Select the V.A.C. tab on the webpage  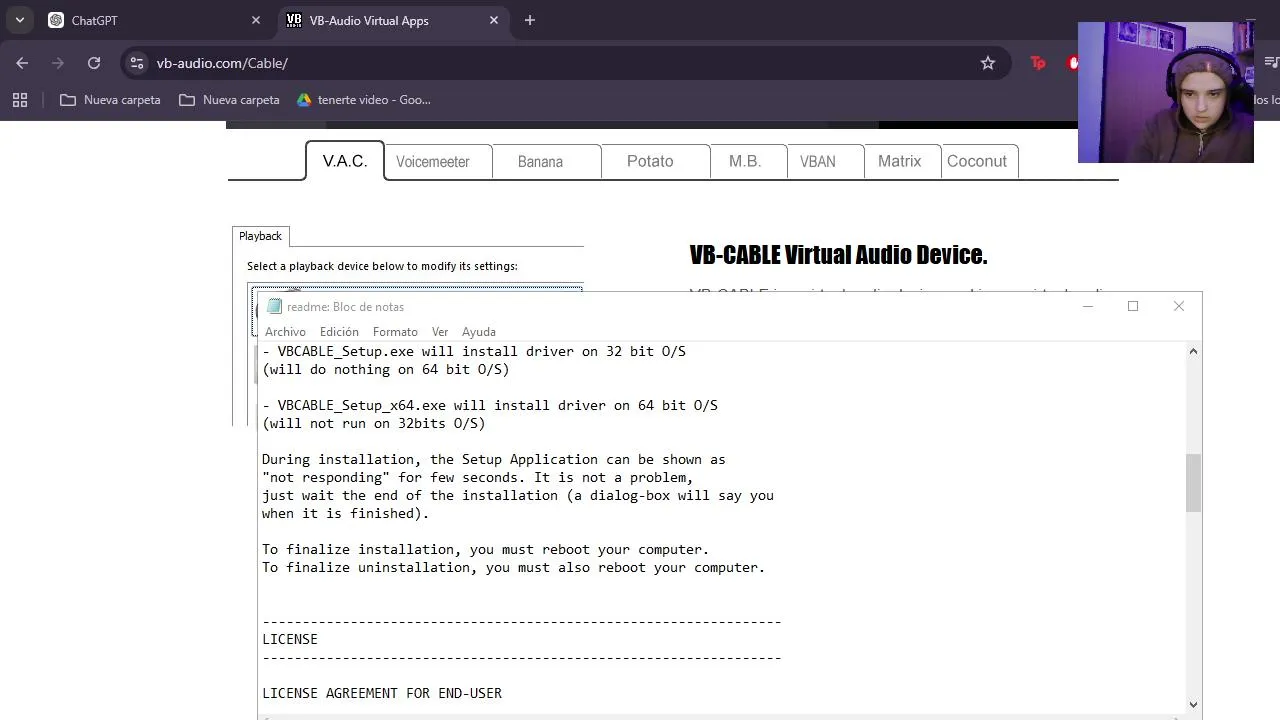coord(345,161)
